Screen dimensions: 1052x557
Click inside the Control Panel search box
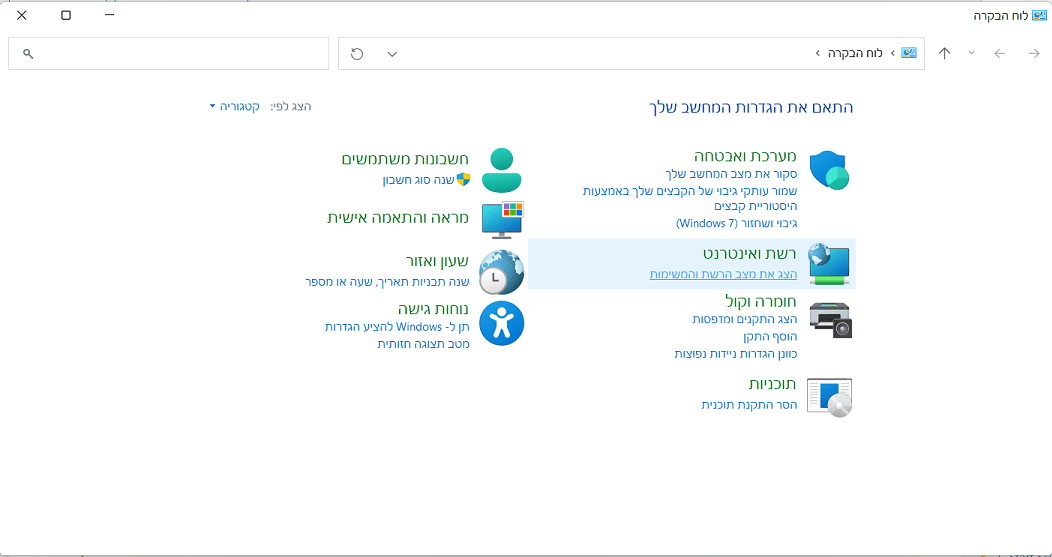168,54
